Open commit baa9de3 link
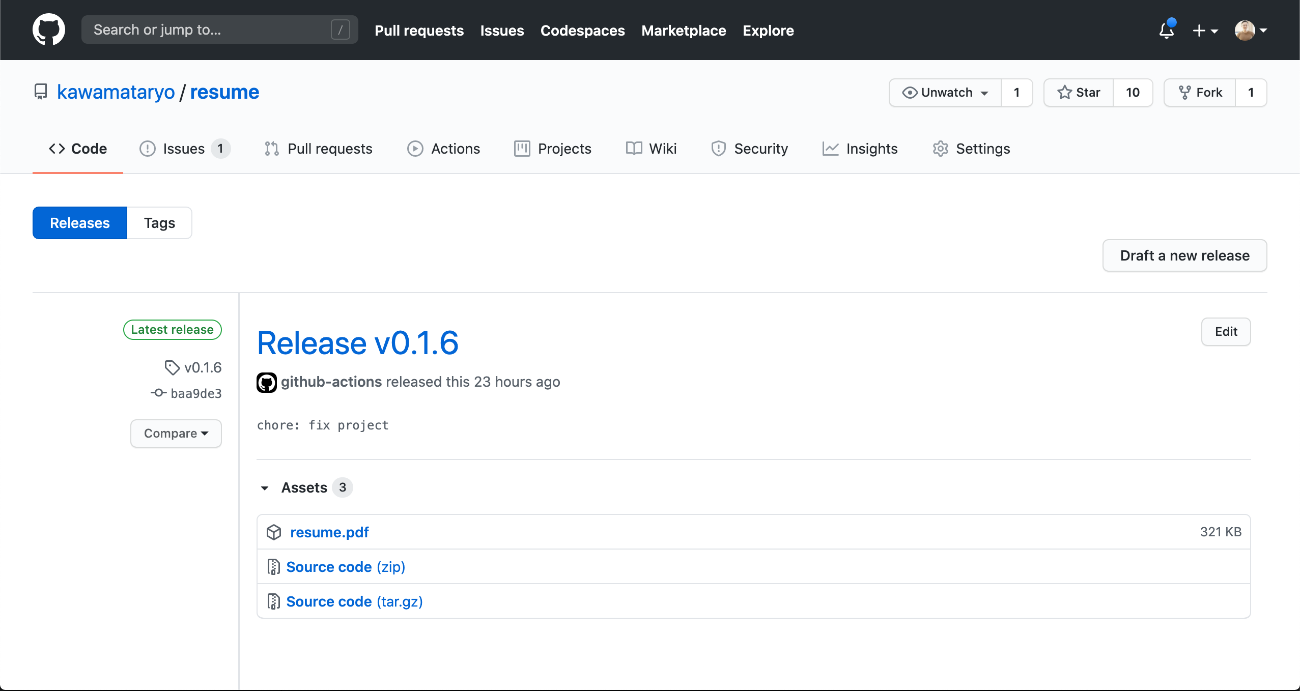 point(196,394)
